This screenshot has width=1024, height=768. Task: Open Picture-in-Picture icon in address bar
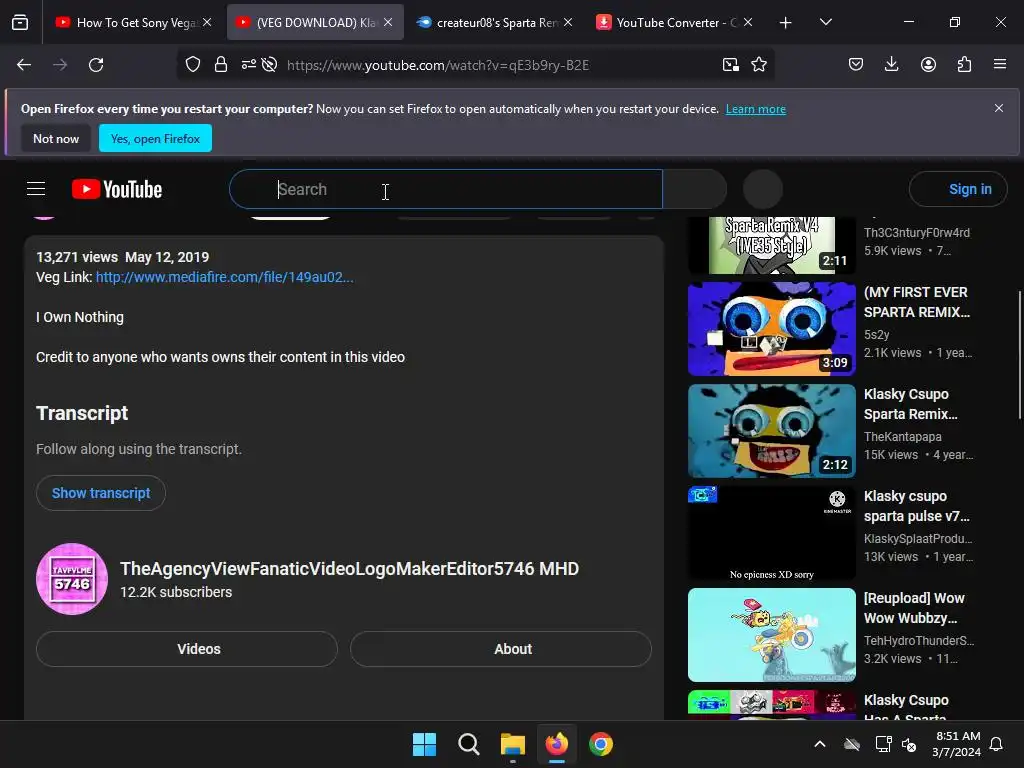coord(731,65)
